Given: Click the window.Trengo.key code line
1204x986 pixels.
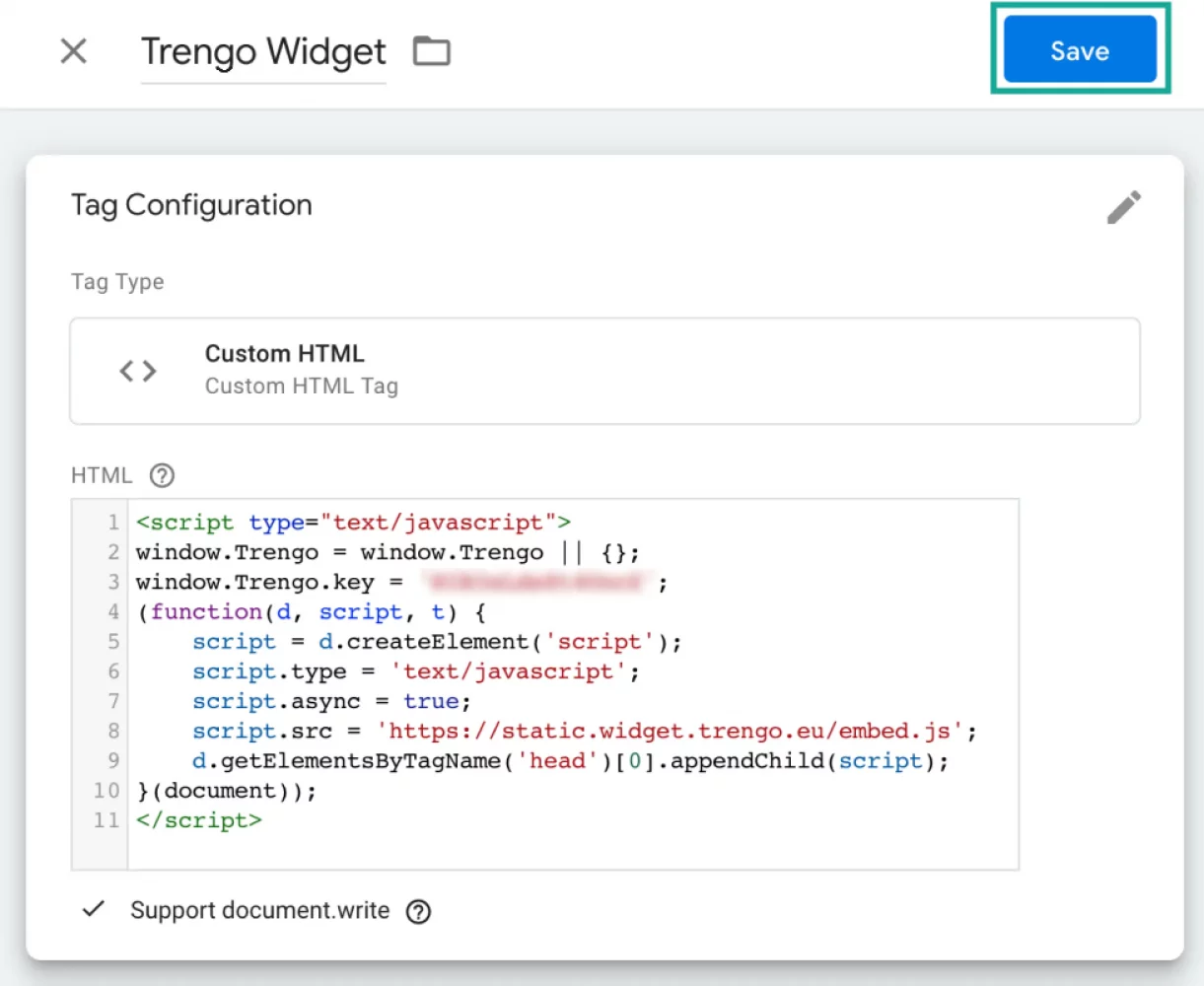Looking at the screenshot, I should [x=401, y=583].
